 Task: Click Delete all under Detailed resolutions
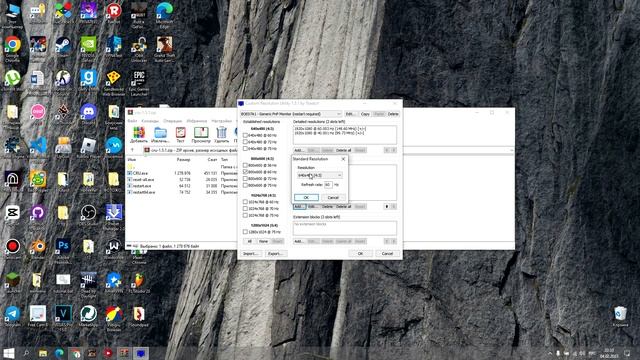click(343, 150)
